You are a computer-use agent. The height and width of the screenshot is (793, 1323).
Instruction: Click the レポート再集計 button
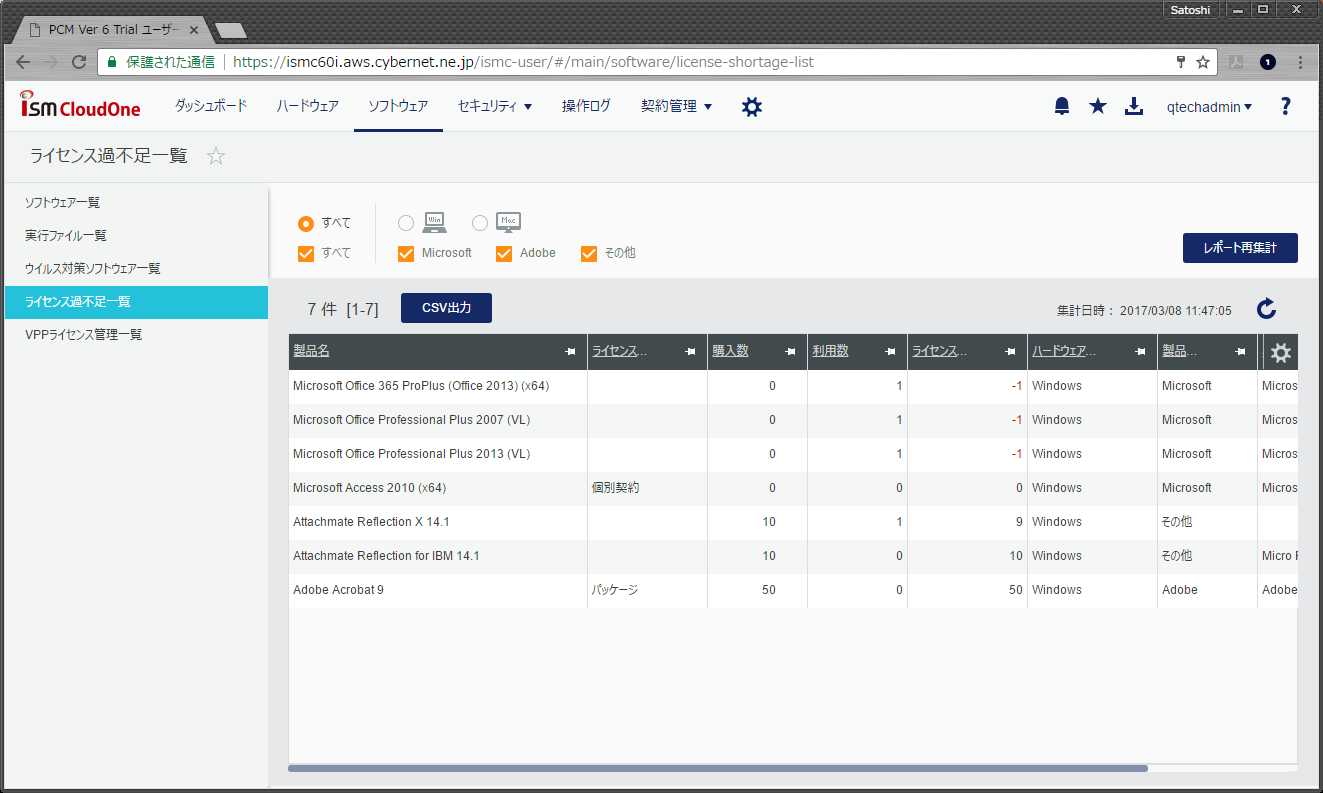pos(1240,248)
